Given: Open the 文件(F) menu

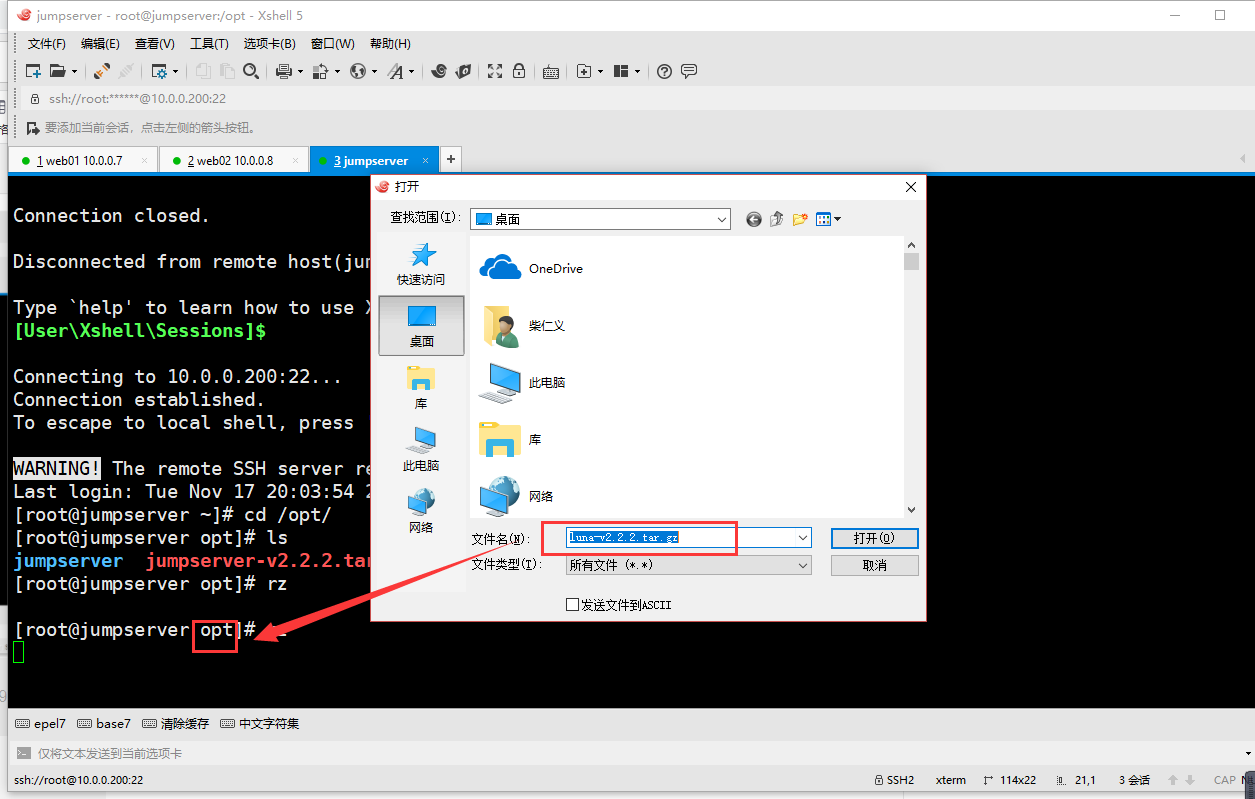Looking at the screenshot, I should click(x=47, y=44).
